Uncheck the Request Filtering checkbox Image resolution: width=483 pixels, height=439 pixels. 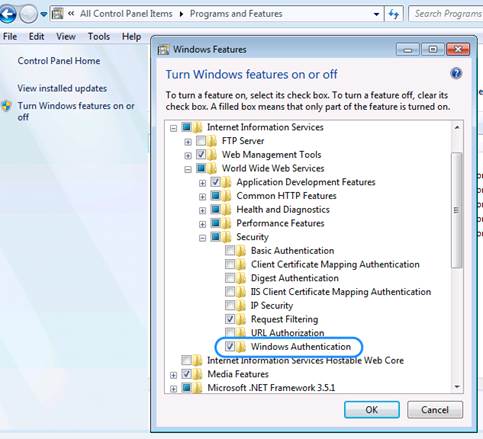[230, 319]
